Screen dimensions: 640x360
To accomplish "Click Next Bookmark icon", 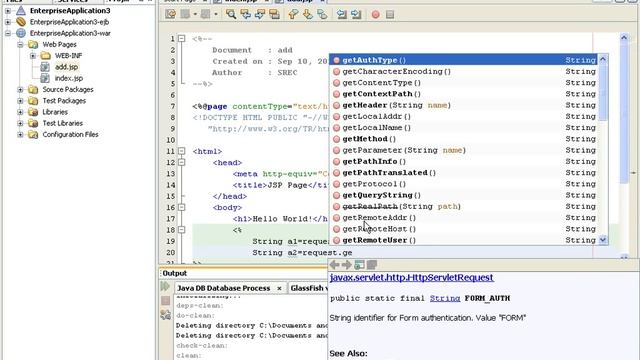I will pos(307,14).
